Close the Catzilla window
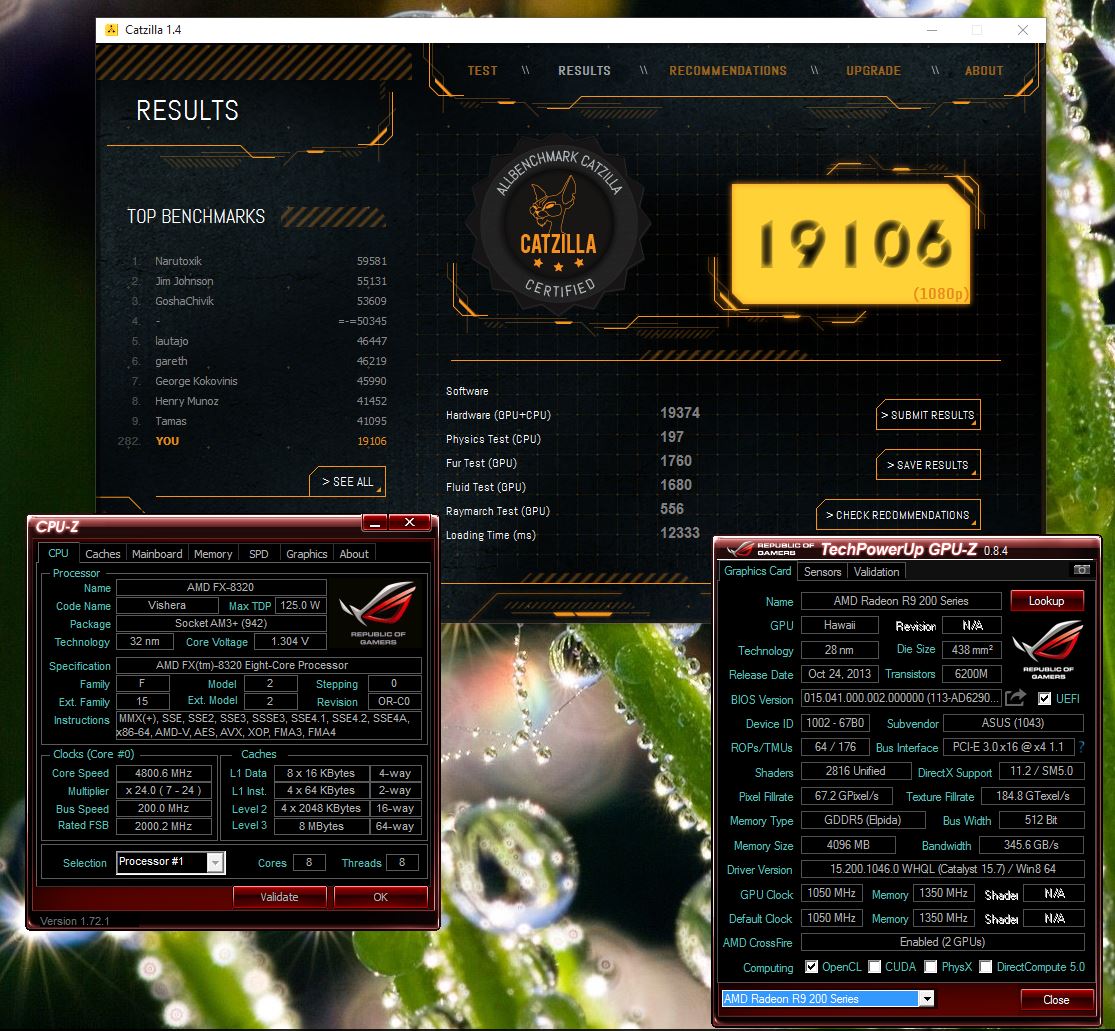Screen dimensions: 1115x1031 pos(1023,30)
